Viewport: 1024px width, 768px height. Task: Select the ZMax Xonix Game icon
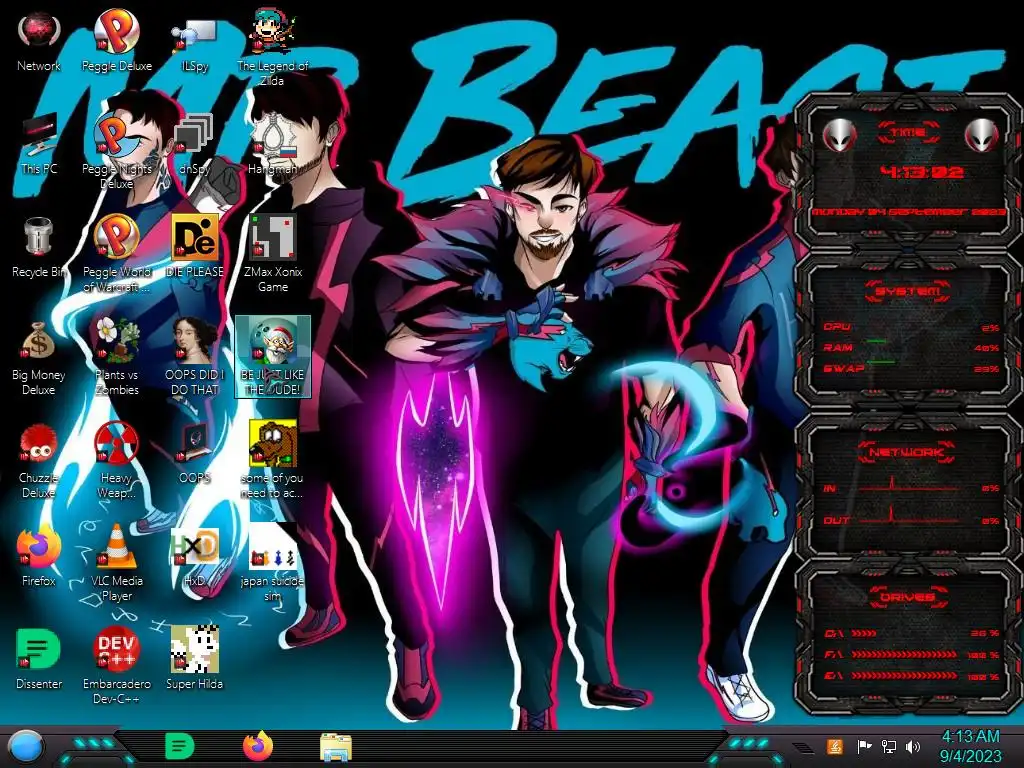click(x=272, y=253)
